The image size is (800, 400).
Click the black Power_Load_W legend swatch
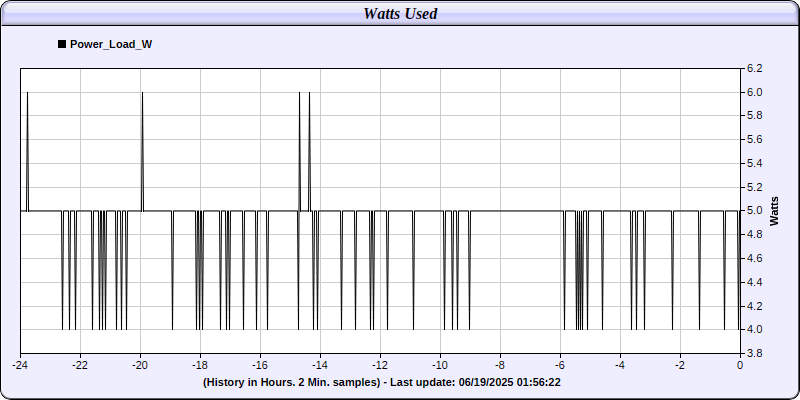[62, 44]
